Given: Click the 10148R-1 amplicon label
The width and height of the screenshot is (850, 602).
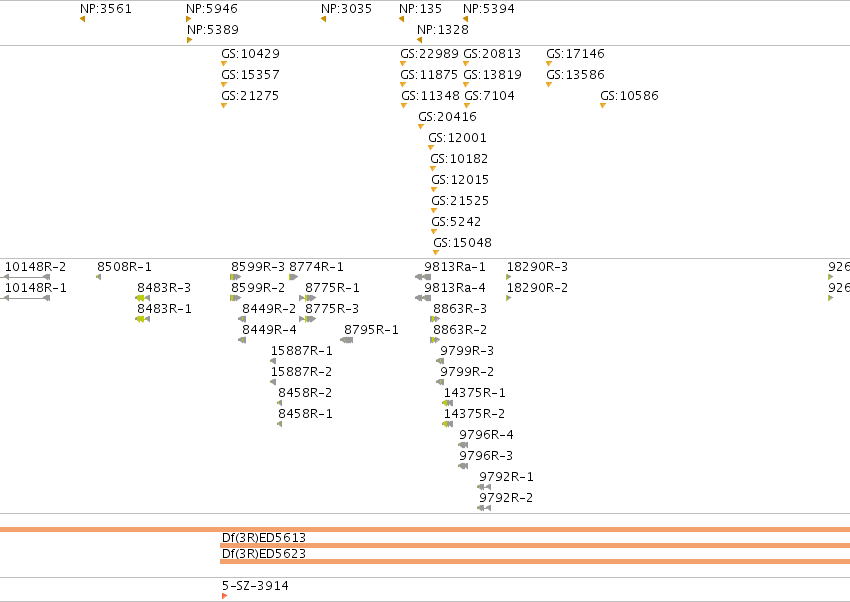Looking at the screenshot, I should (36, 288).
